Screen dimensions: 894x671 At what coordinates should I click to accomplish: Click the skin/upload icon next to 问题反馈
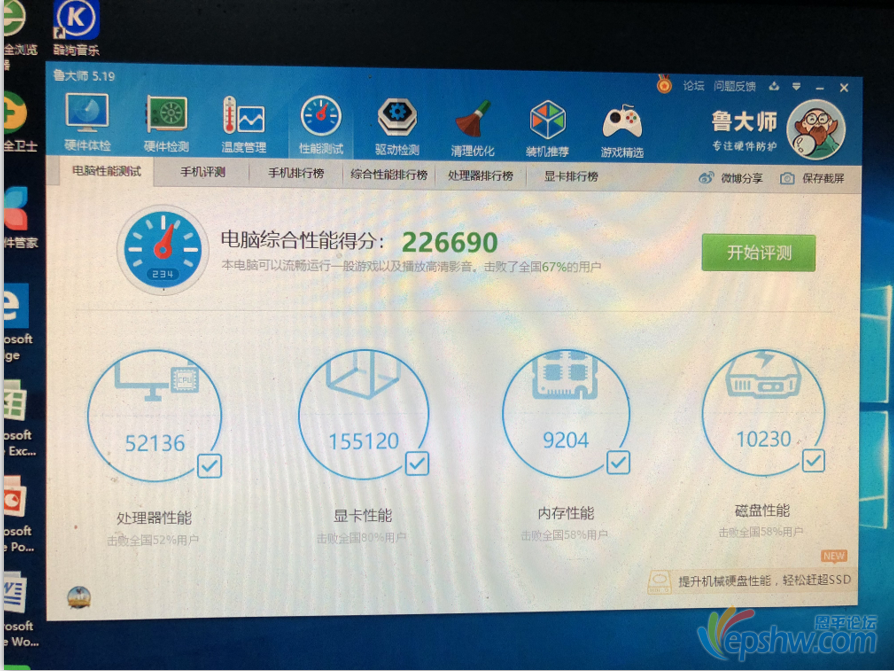point(774,86)
